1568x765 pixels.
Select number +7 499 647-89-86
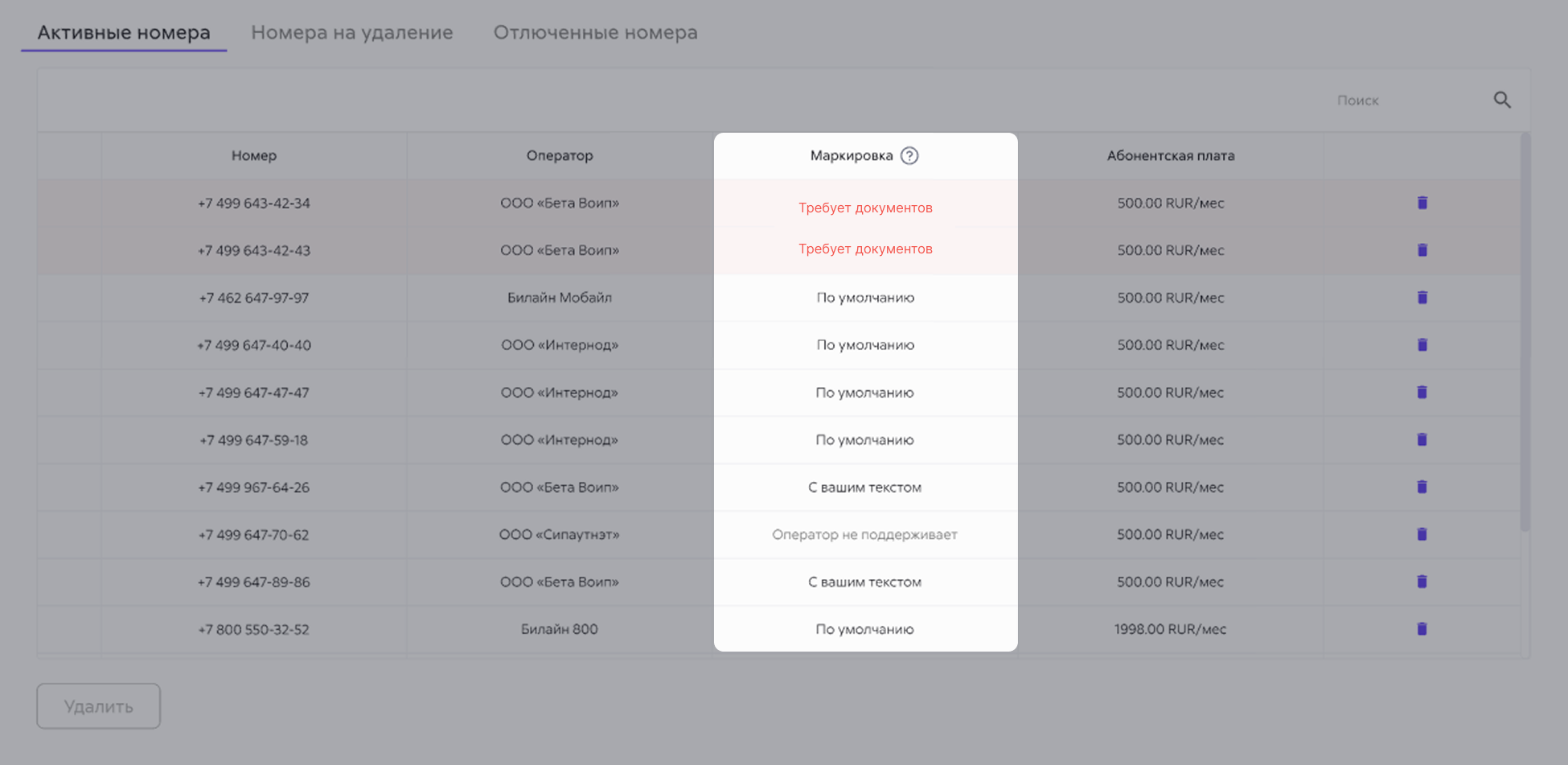254,582
